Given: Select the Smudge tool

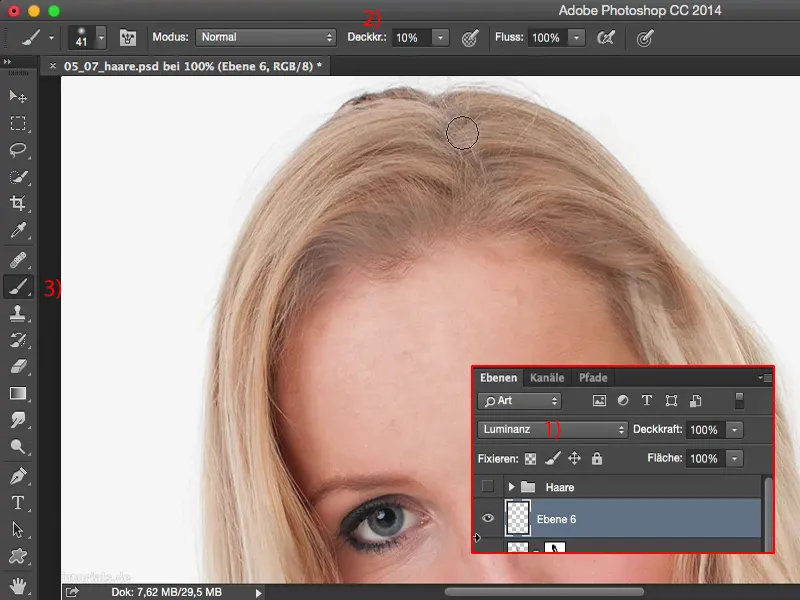Looking at the screenshot, I should pyautogui.click(x=18, y=420).
